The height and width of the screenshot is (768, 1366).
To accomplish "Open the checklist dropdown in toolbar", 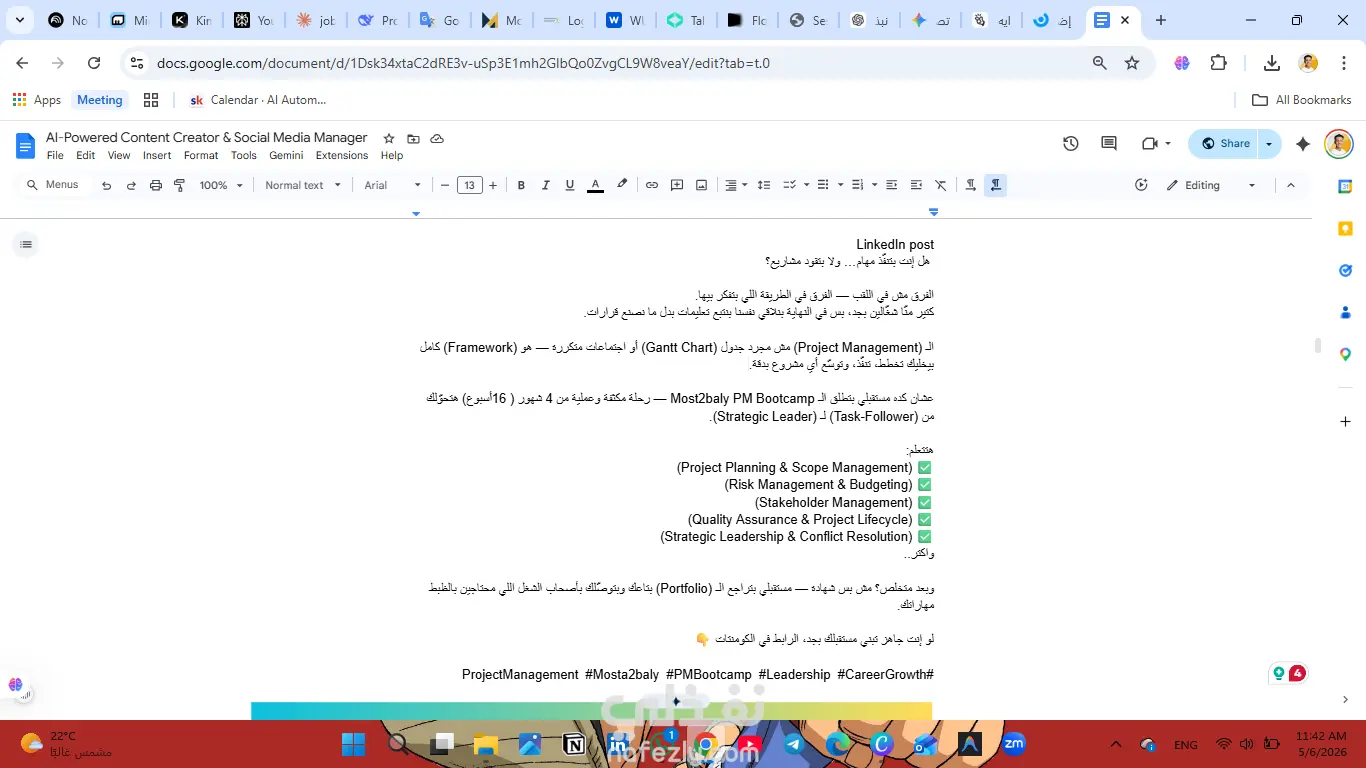I will click(x=794, y=185).
